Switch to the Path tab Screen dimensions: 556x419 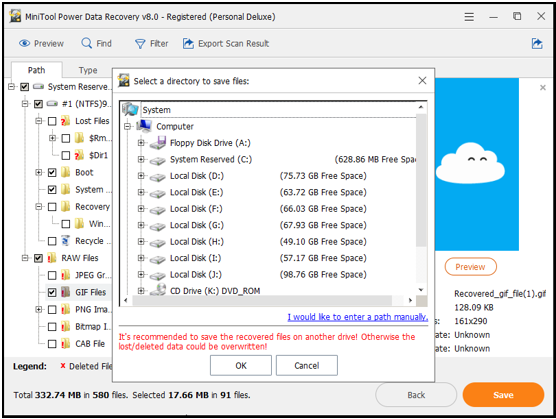37,70
